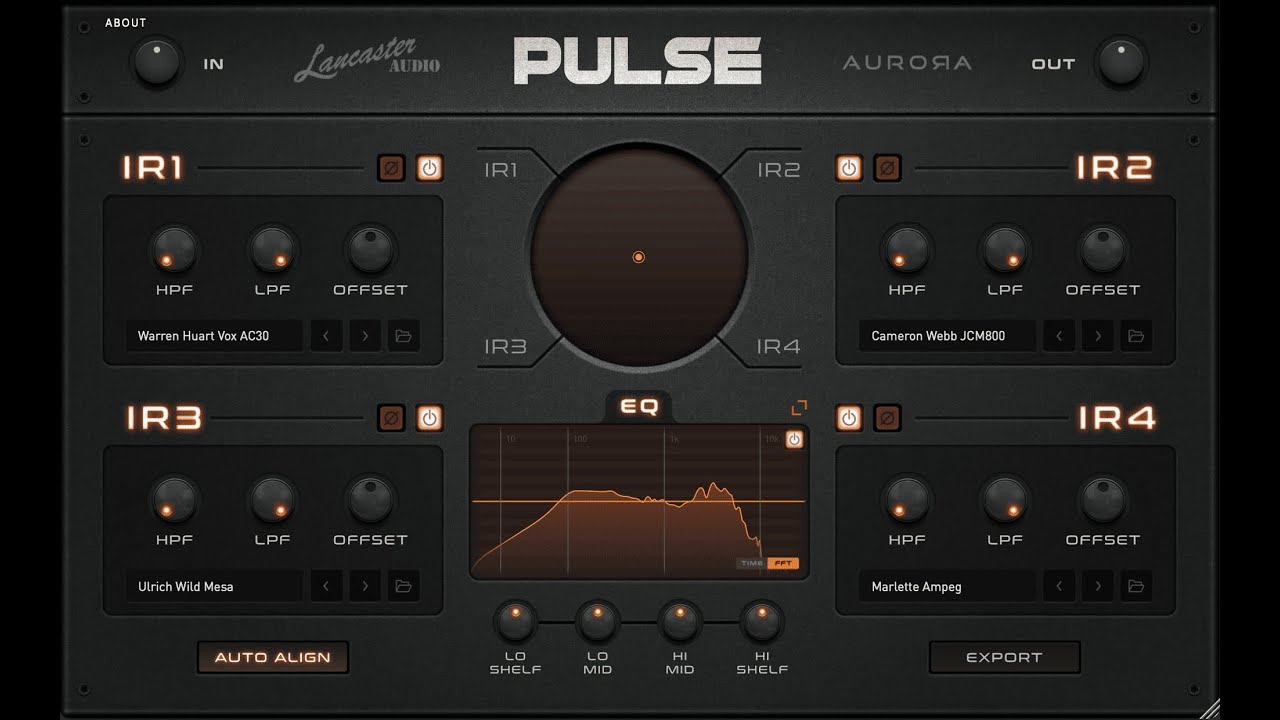This screenshot has height=720, width=1280.
Task: Open Warren Huart Vox AC30 IR selector
Action: click(214, 336)
